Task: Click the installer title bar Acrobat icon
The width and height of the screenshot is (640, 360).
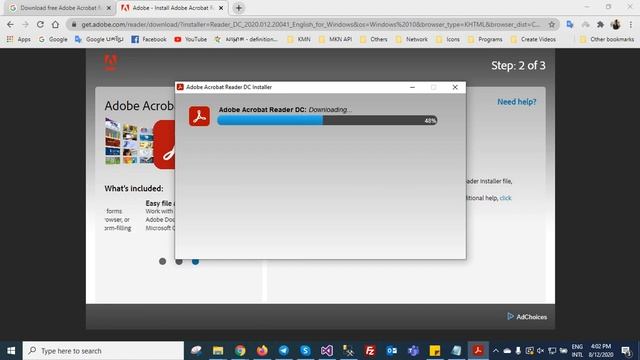Action: pyautogui.click(x=180, y=87)
